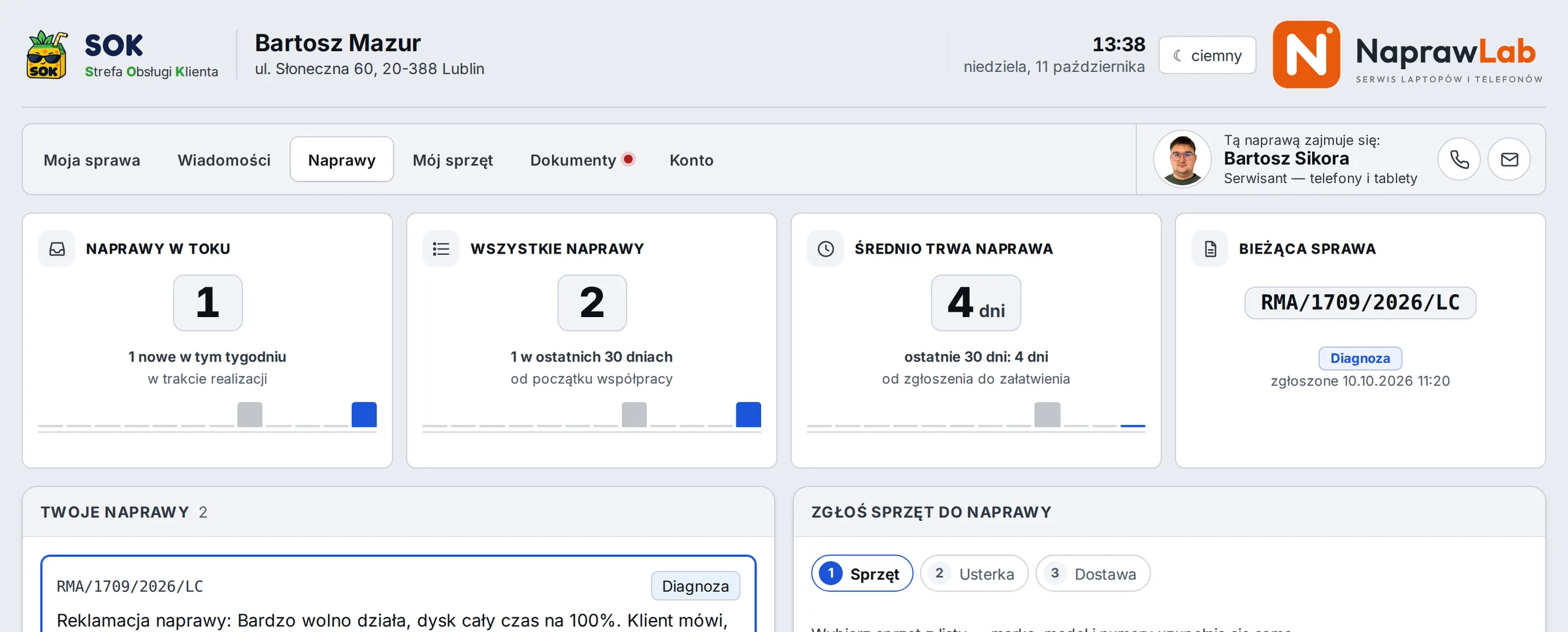Click the technician name Bartosz Sikora

[1286, 159]
